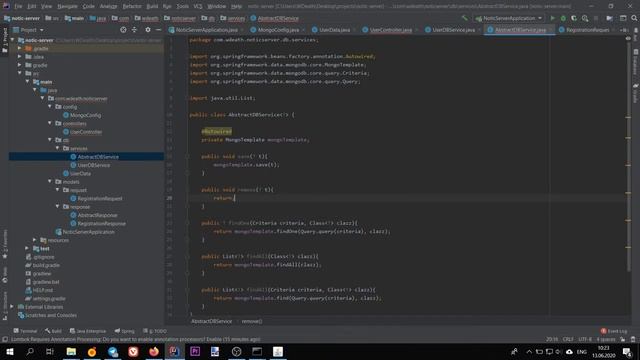Screen dimensions: 640x360
Task: Open the Vivaldi browser taskbar icon
Action: click(133, 351)
